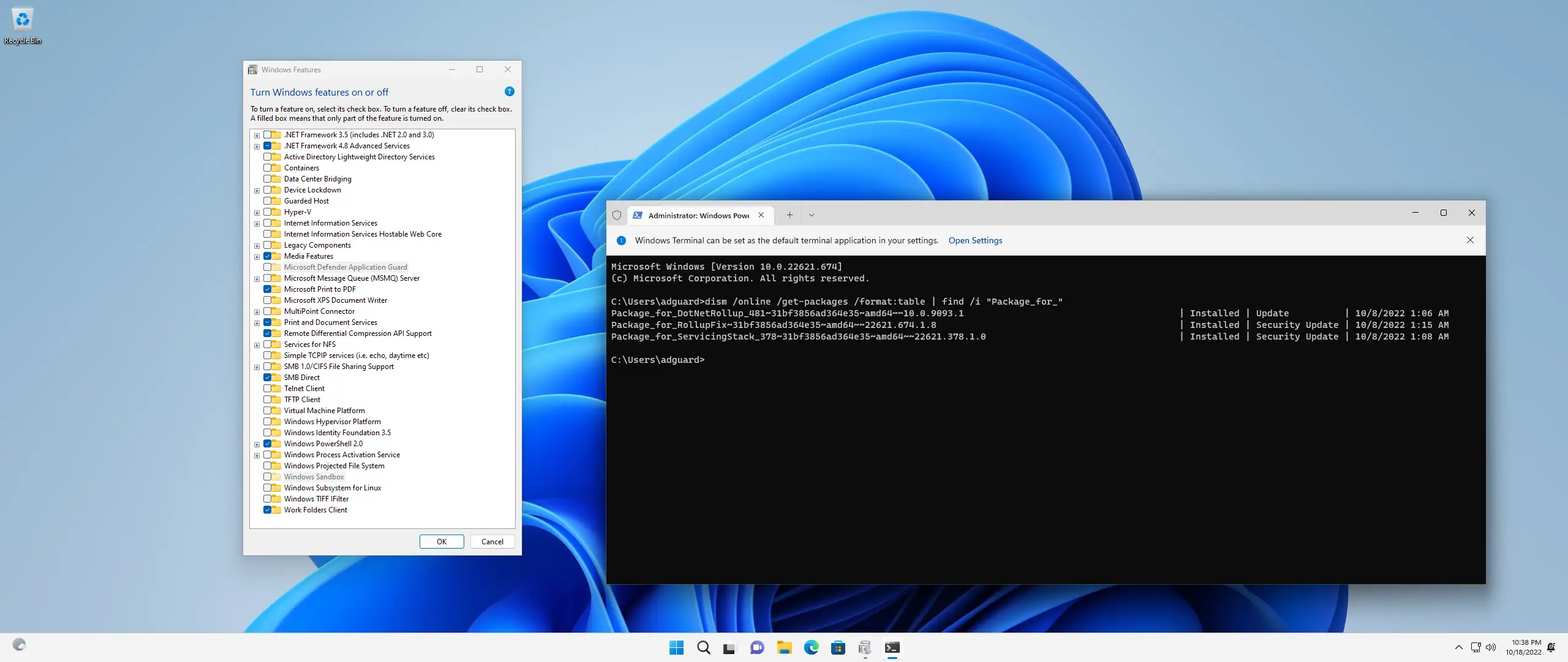Check Windows Subsystem for Linux
Viewport: 1568px width, 662px height.
click(268, 488)
